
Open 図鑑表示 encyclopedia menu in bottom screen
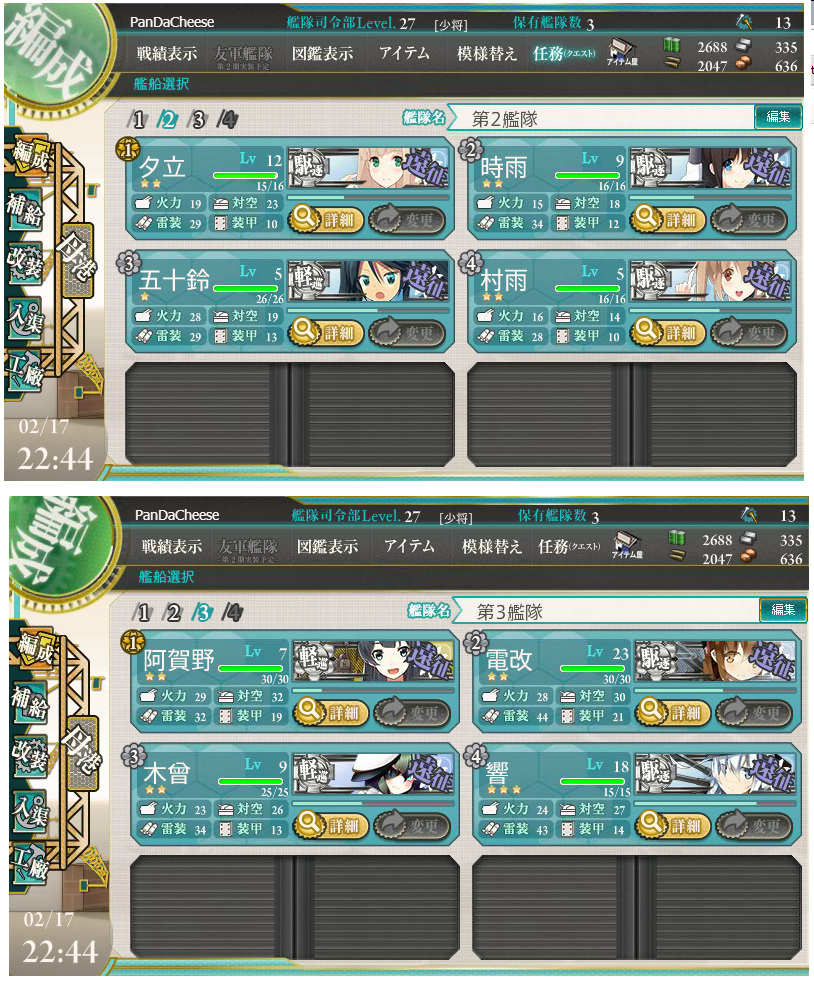(328, 547)
